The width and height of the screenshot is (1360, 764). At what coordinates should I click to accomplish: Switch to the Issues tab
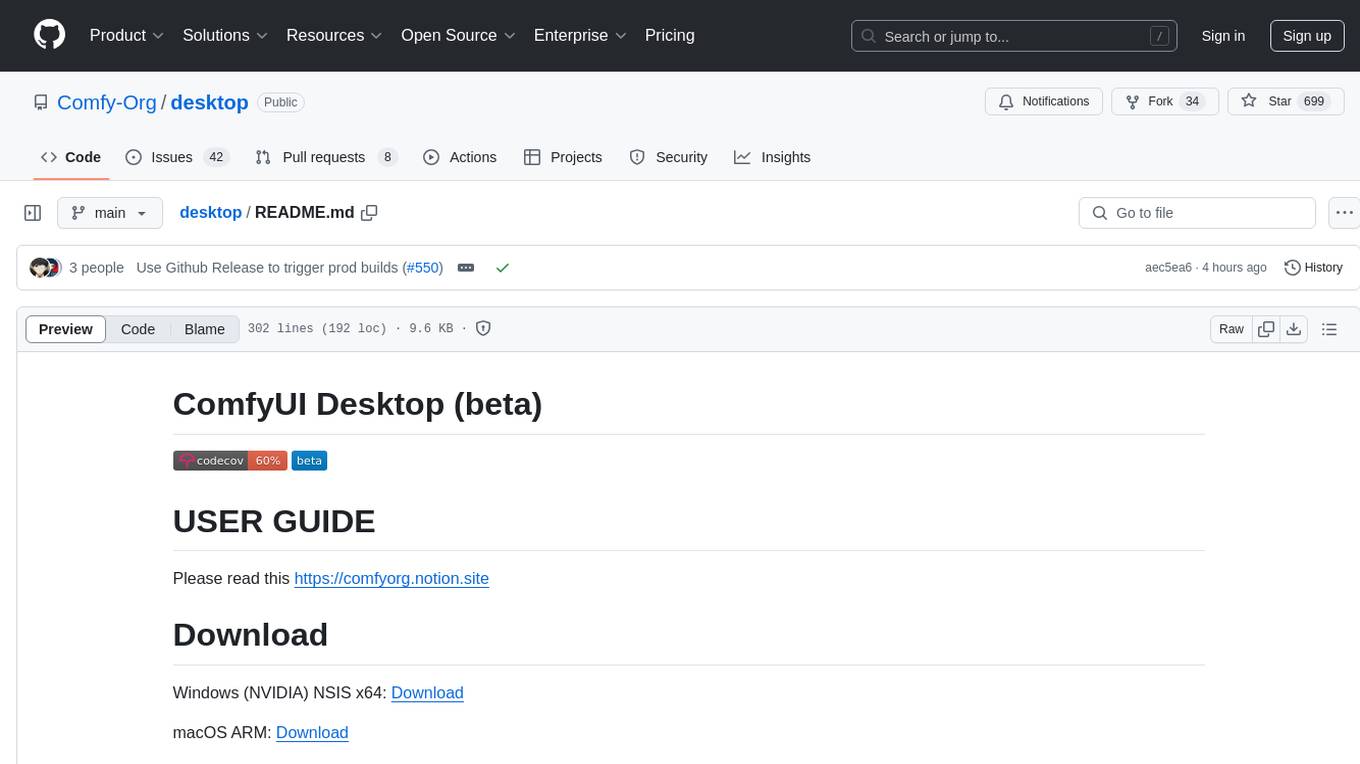(x=177, y=157)
